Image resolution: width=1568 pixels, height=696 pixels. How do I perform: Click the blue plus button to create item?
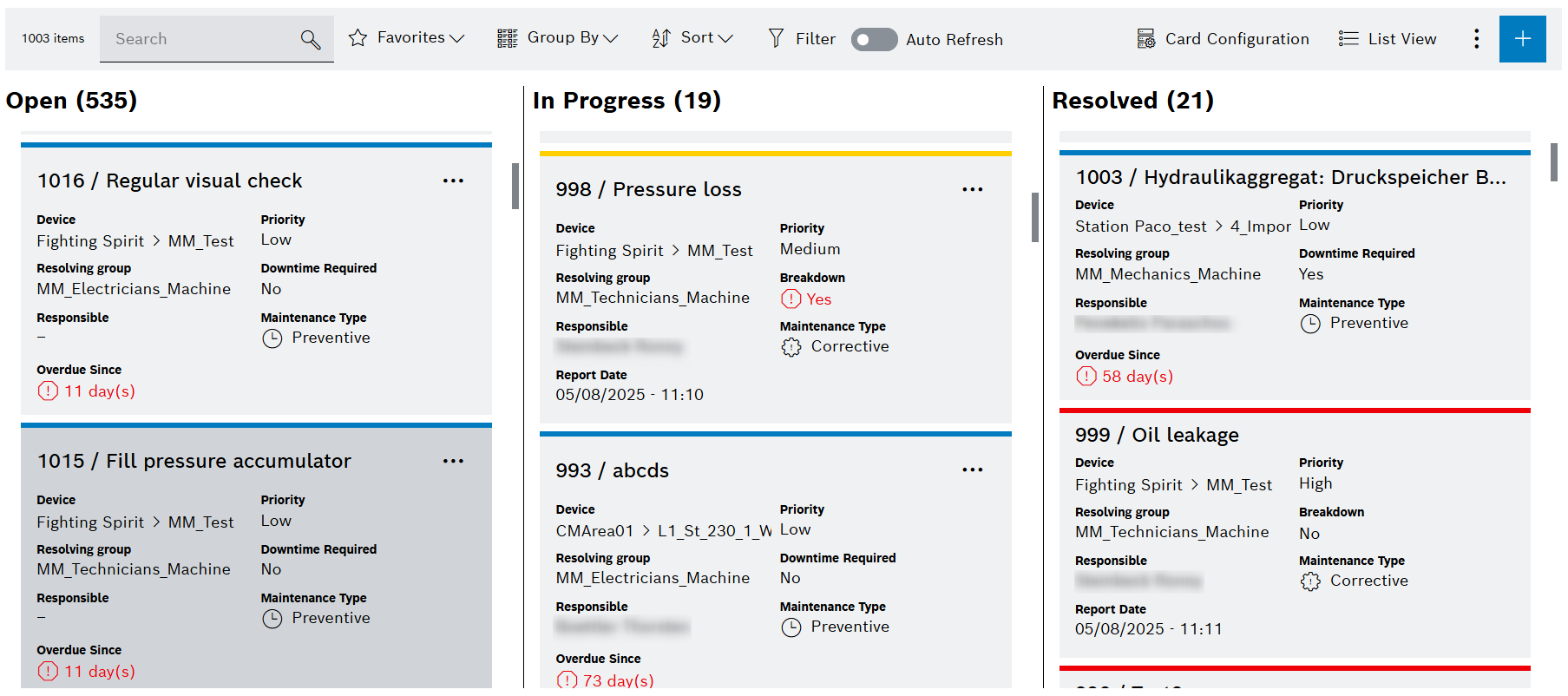(x=1523, y=38)
